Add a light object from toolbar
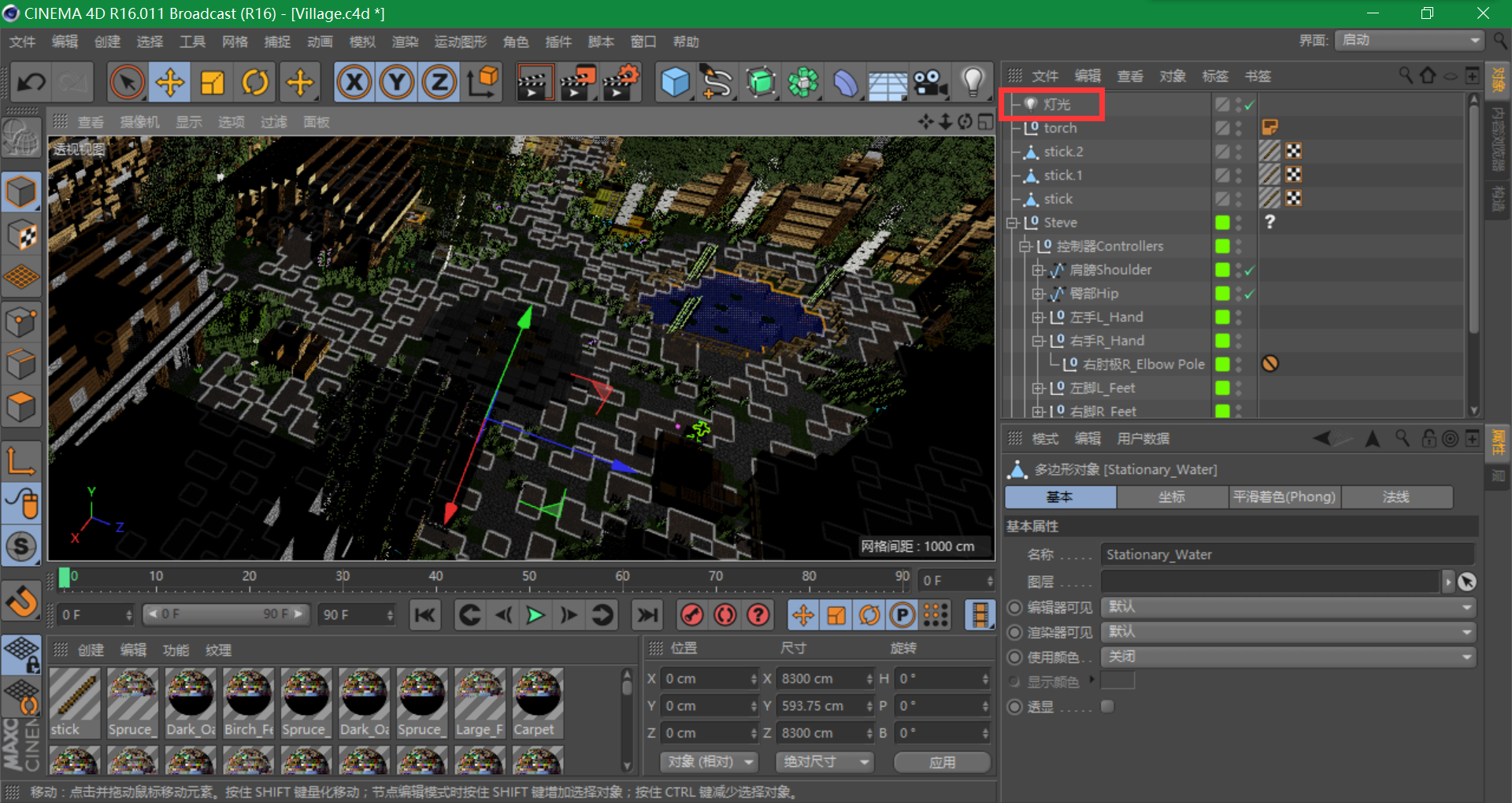1512x803 pixels. click(973, 82)
